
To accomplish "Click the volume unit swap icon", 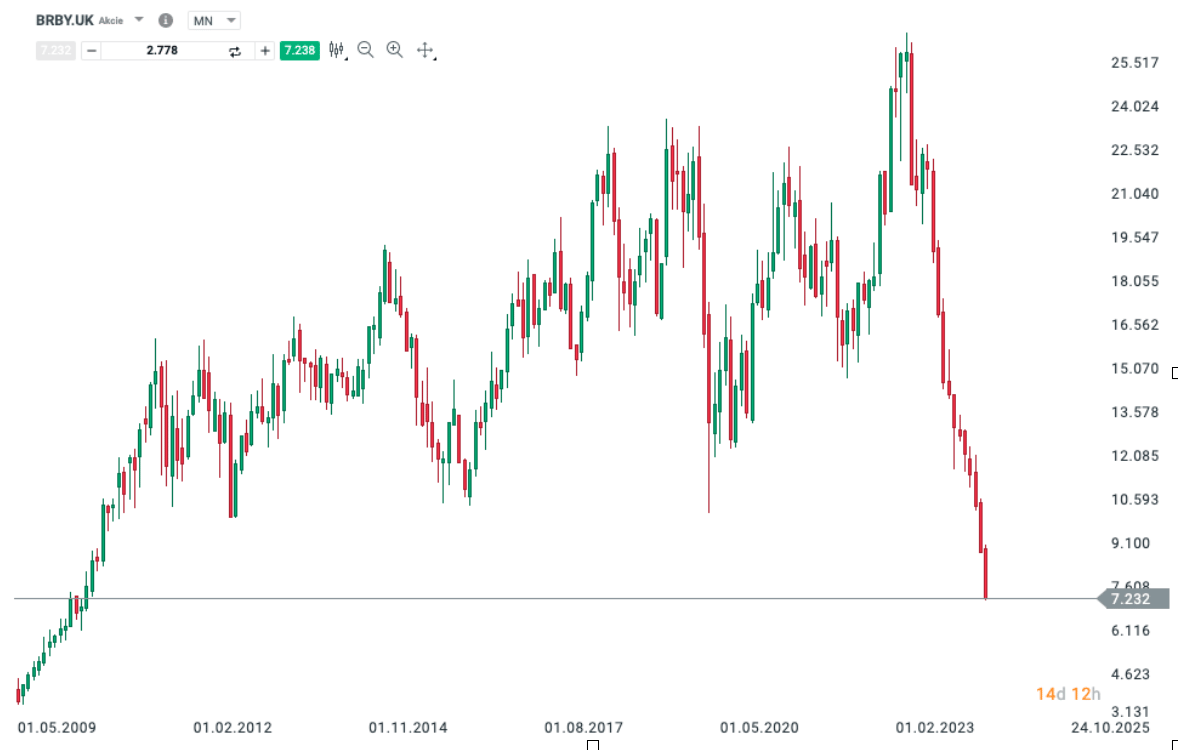I will pos(235,50).
